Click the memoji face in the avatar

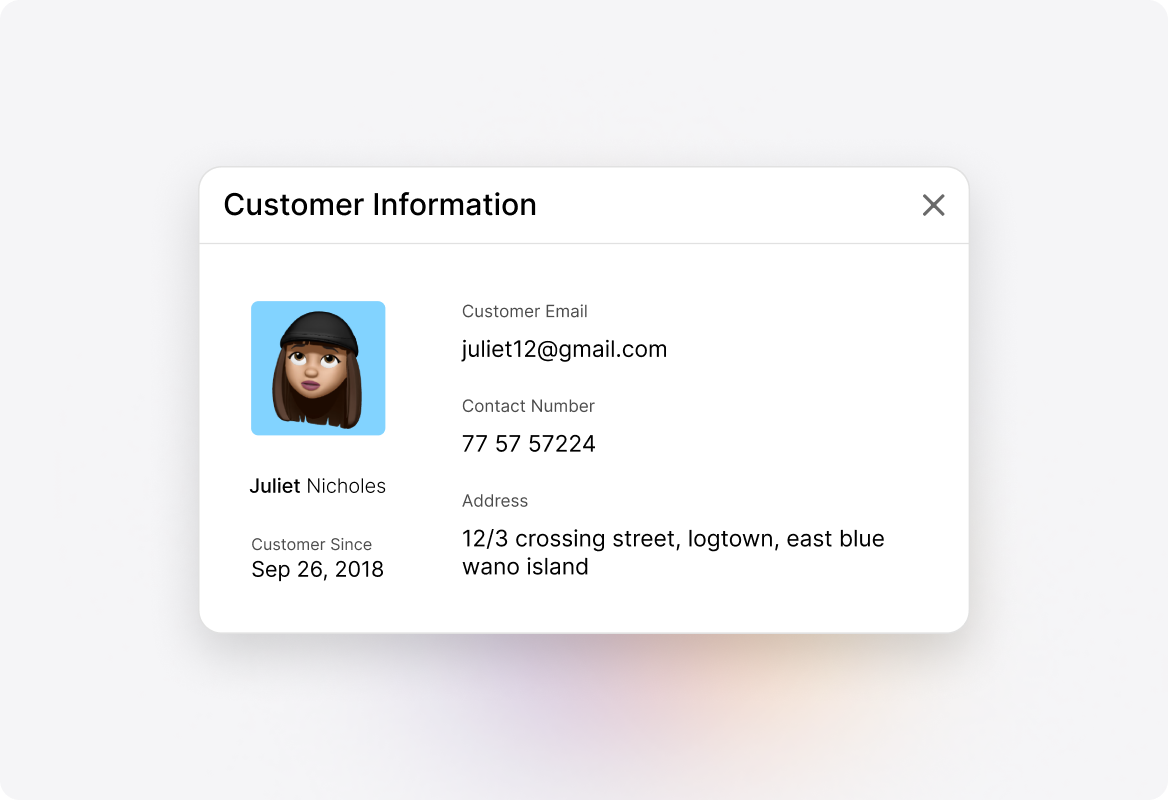[318, 370]
